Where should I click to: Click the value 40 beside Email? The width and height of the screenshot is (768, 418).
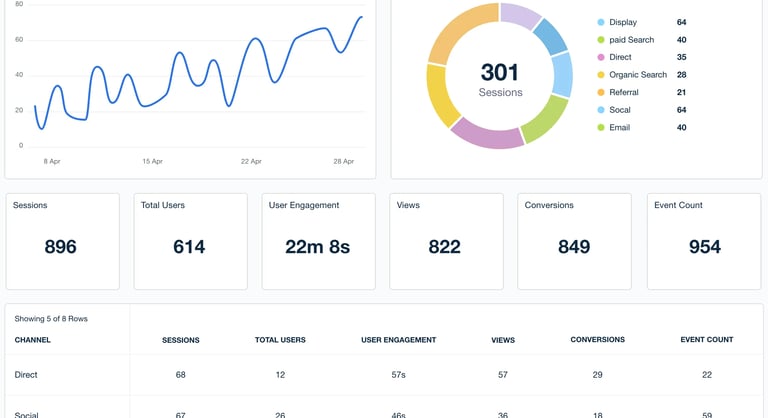coord(681,127)
